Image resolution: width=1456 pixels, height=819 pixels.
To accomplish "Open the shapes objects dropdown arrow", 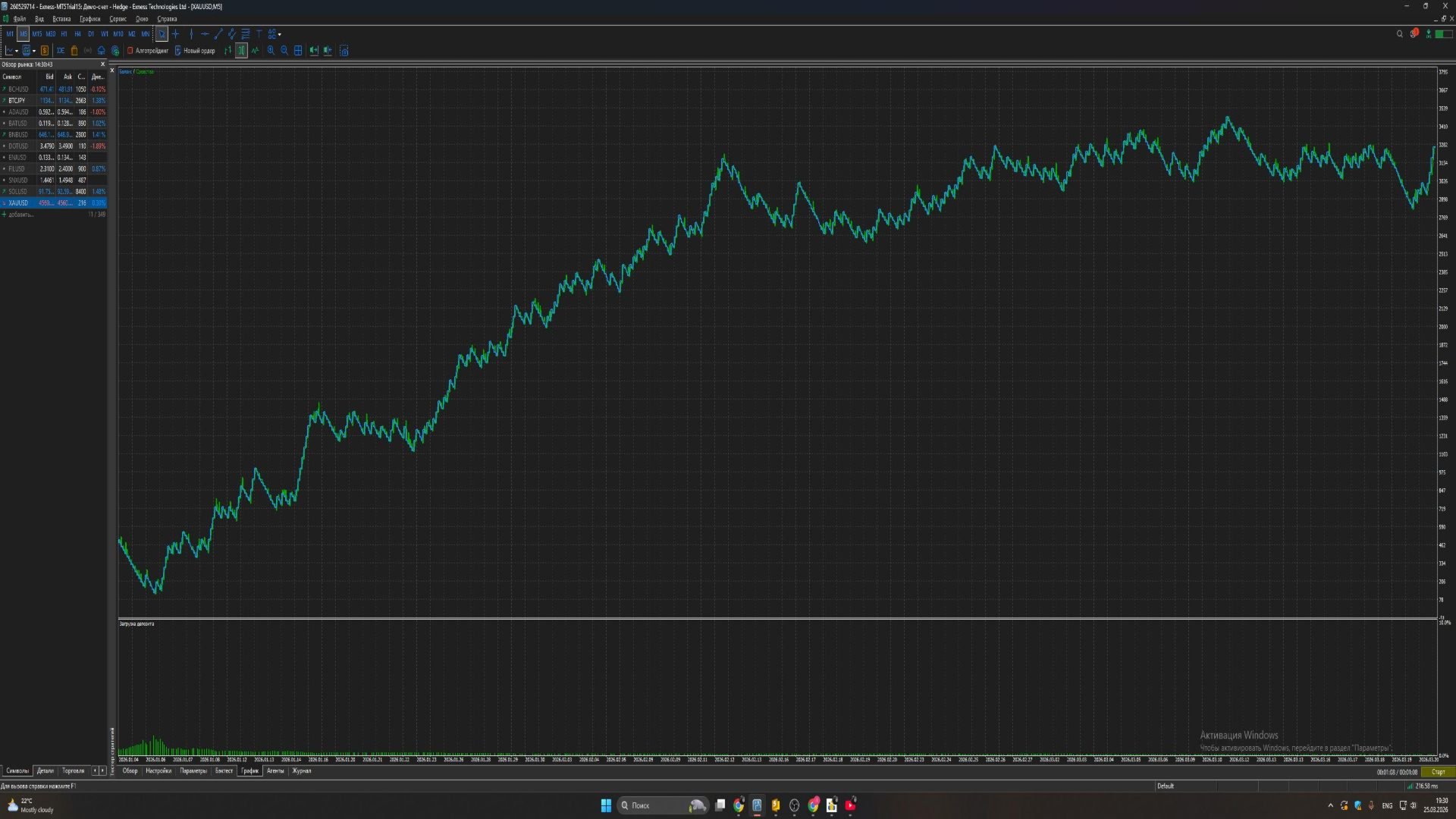I will click(280, 34).
